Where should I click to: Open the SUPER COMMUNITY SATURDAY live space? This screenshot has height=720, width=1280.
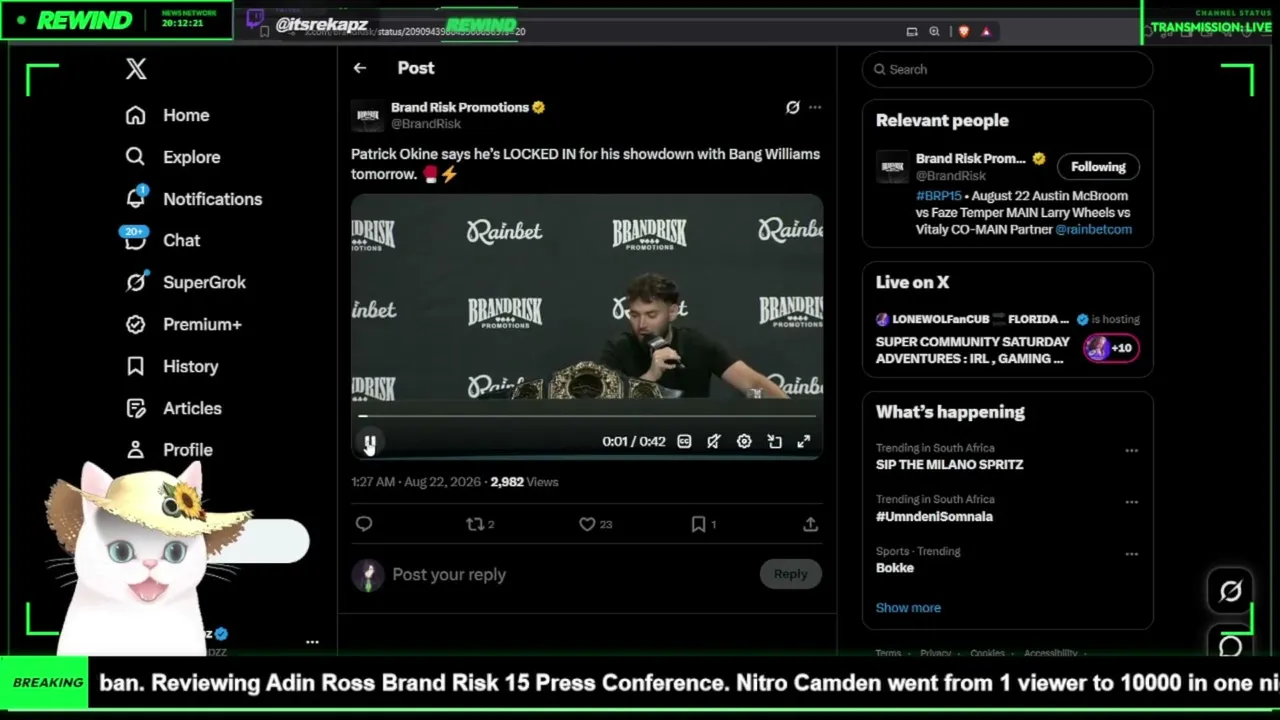click(x=972, y=350)
